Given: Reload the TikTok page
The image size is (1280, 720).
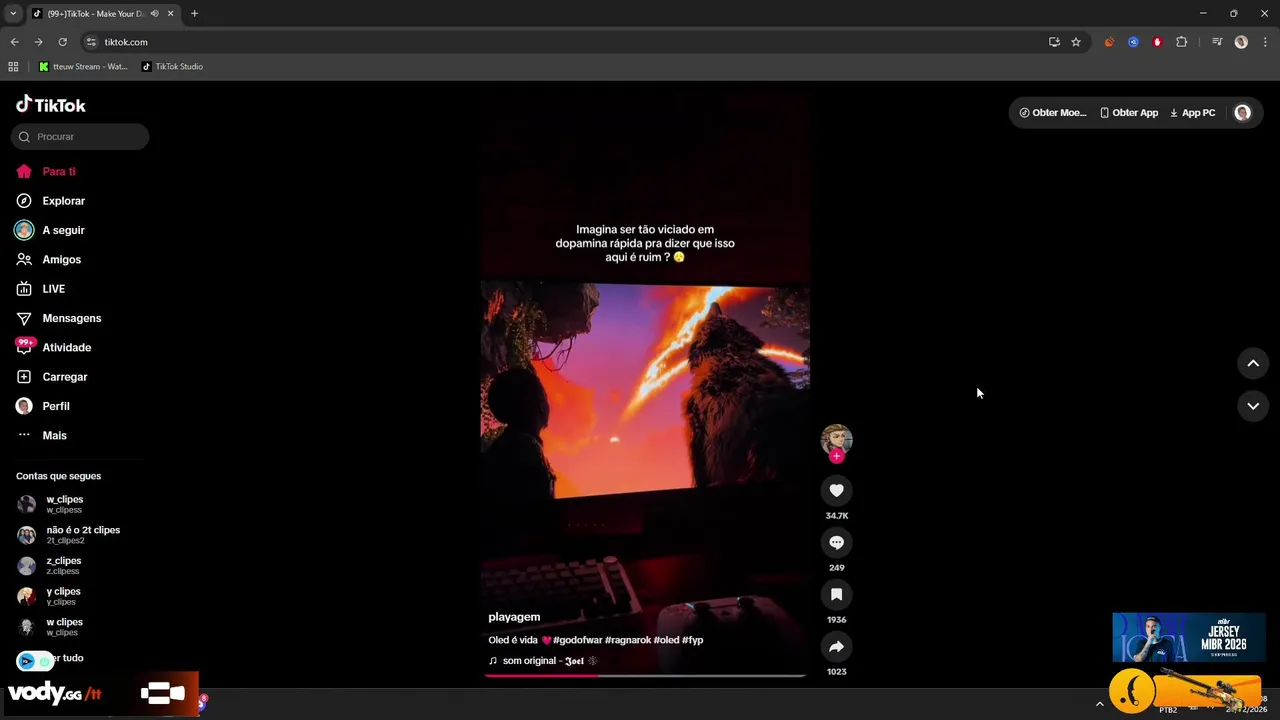Looking at the screenshot, I should 62,42.
